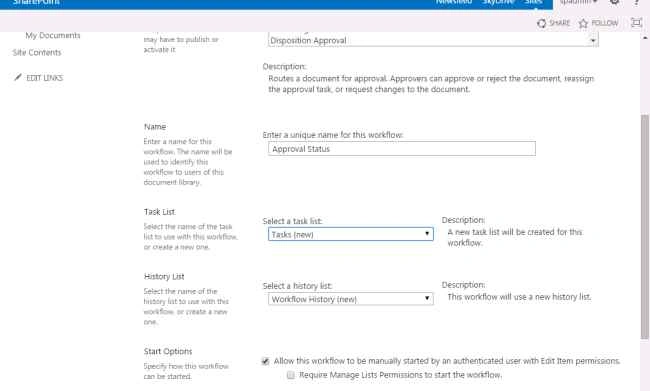The image size is (650, 391).
Task: Check Require Manage Lists Permissions option
Action: (291, 375)
